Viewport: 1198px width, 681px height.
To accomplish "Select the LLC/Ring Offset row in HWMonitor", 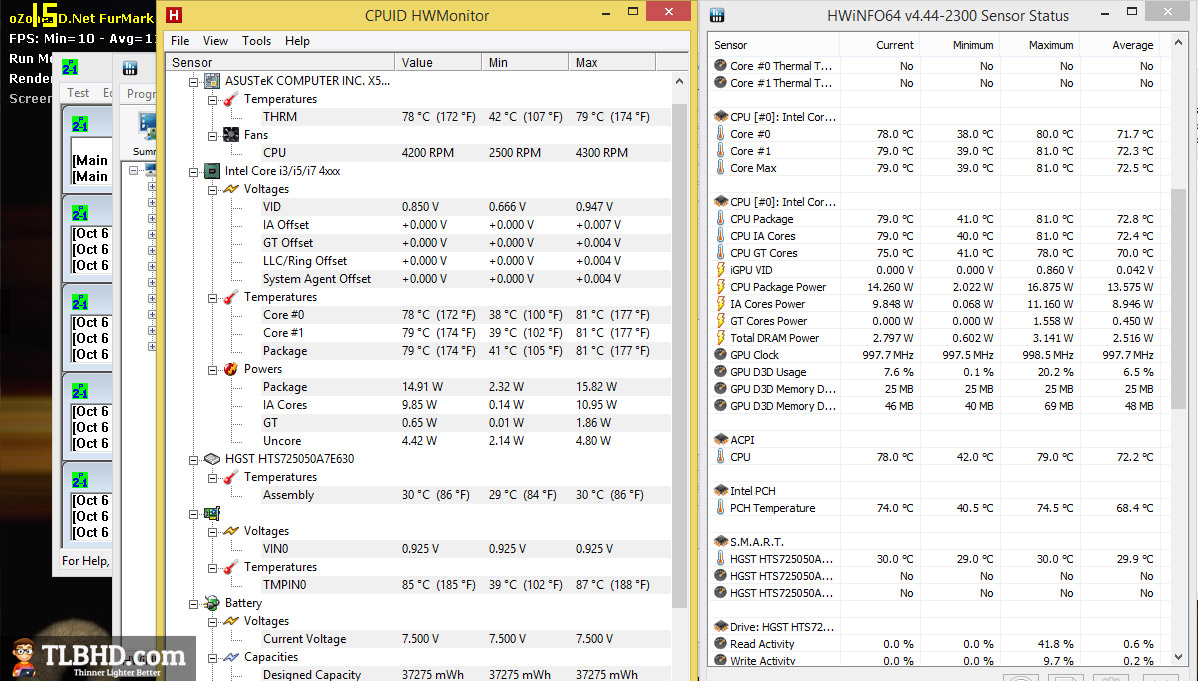I will click(x=466, y=261).
